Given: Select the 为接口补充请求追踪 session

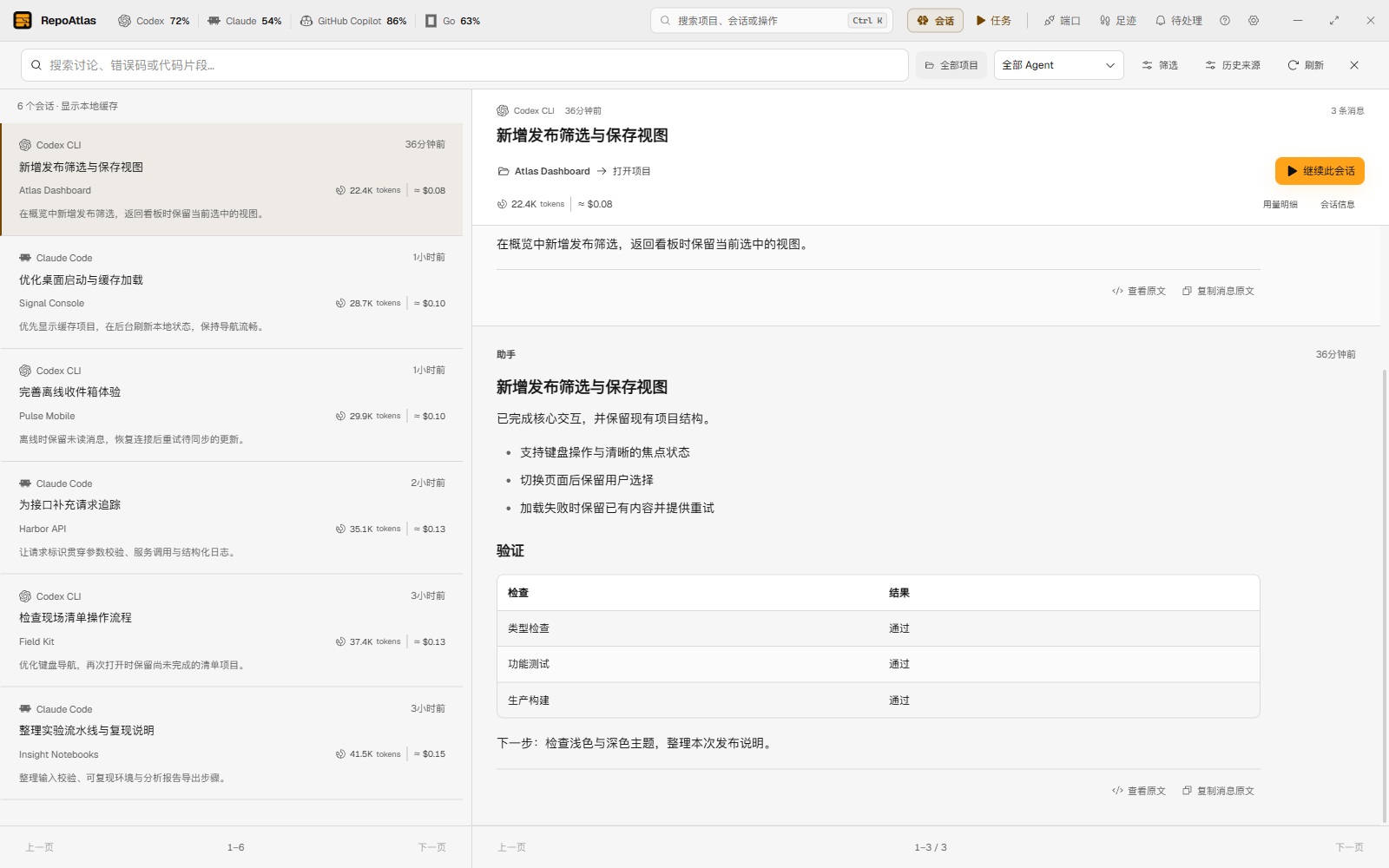Looking at the screenshot, I should tap(232, 518).
